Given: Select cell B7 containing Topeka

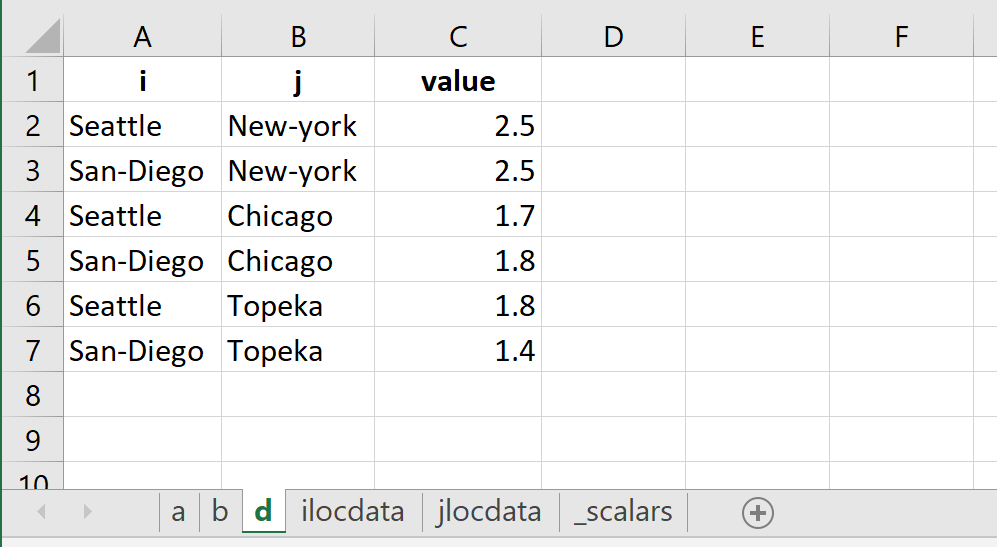Looking at the screenshot, I should [298, 350].
